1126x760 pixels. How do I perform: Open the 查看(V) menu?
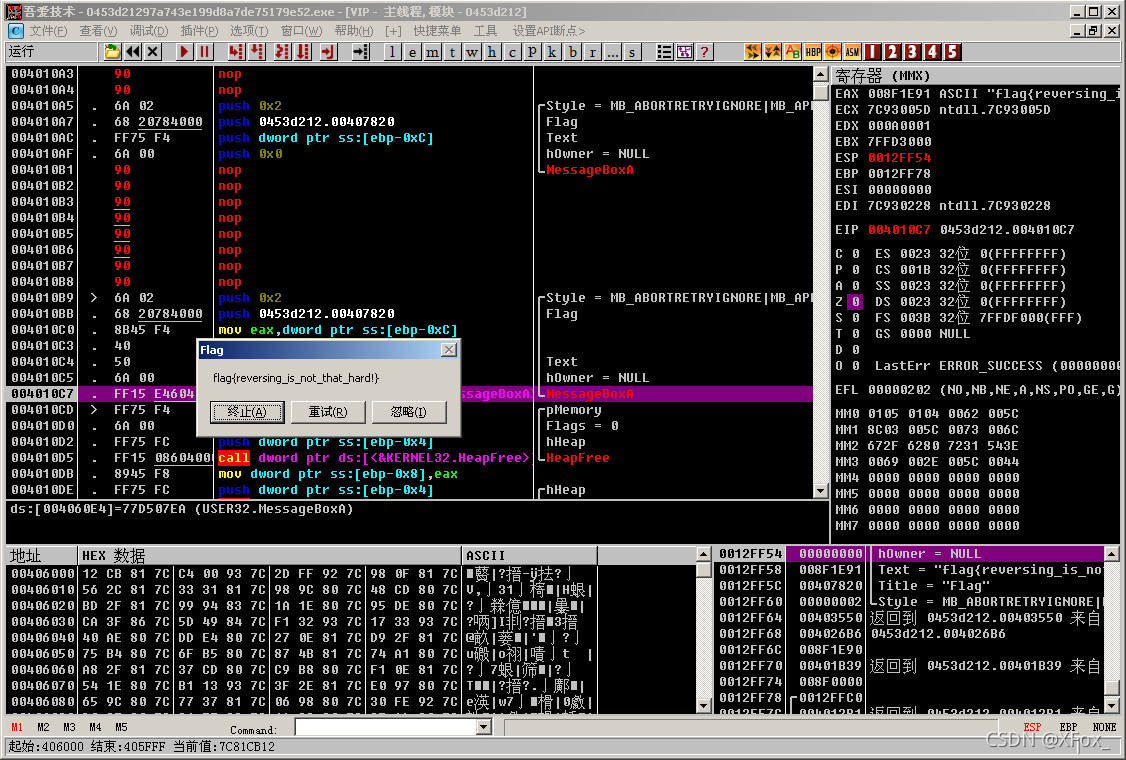pyautogui.click(x=98, y=31)
